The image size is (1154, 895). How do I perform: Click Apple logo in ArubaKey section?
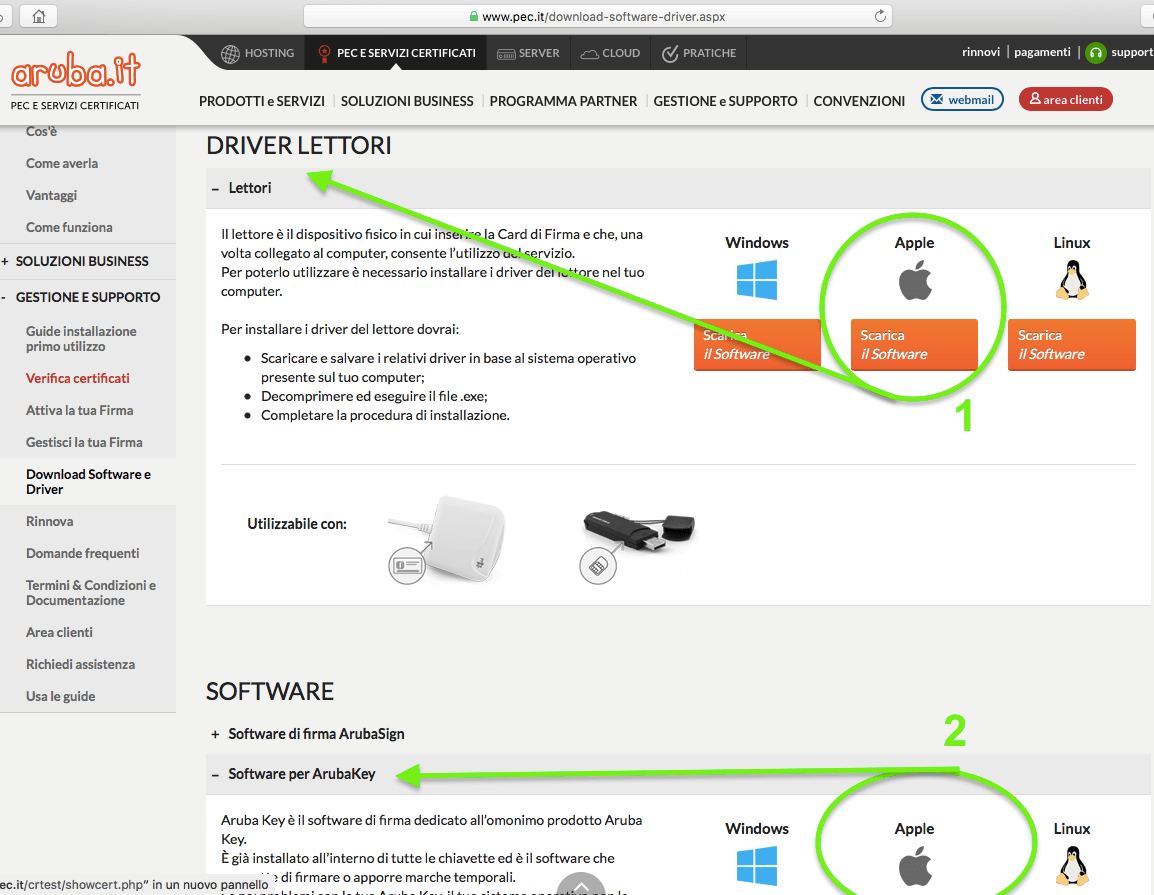pos(915,866)
